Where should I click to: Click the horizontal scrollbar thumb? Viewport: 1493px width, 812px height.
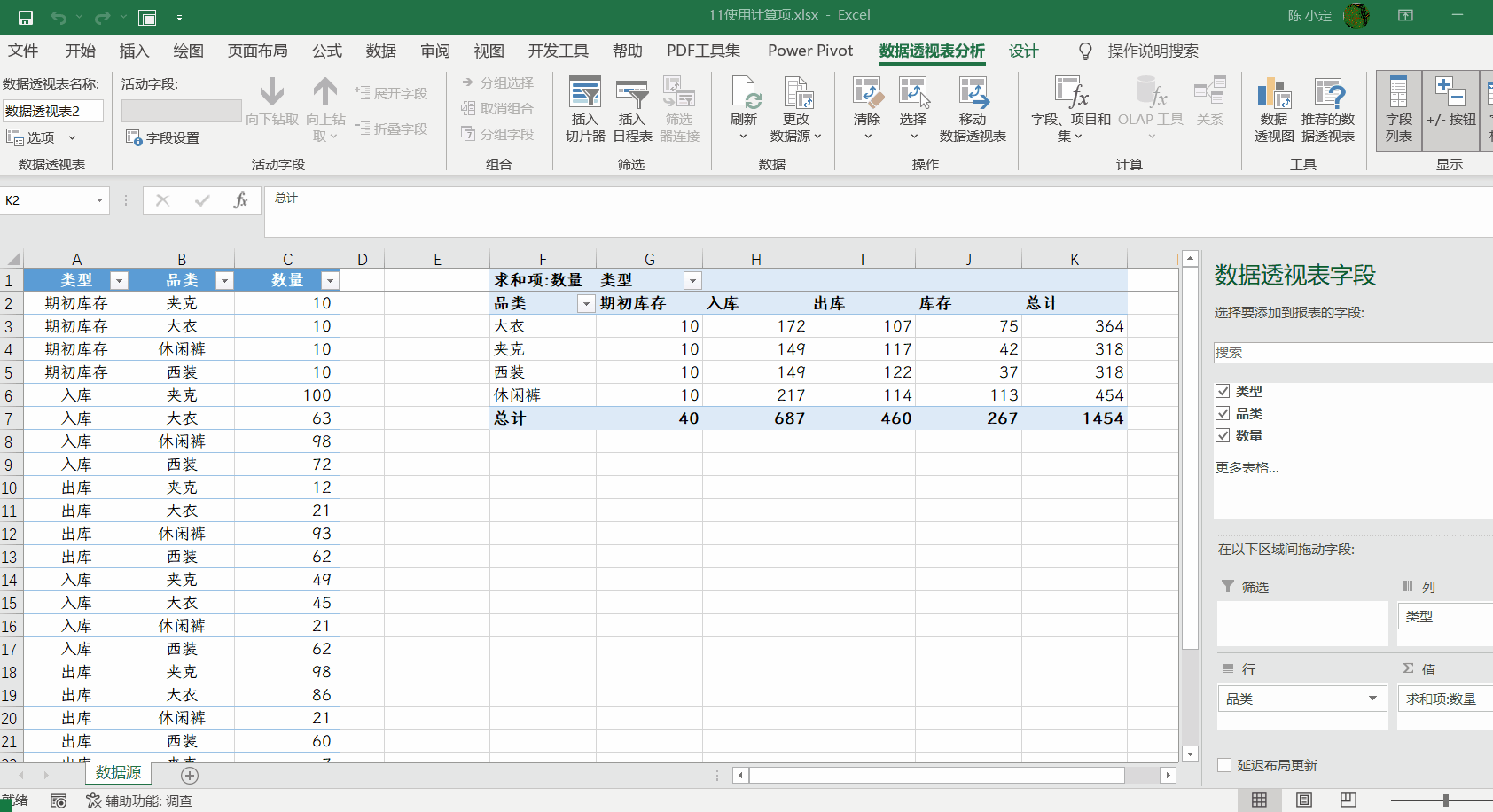point(937,776)
